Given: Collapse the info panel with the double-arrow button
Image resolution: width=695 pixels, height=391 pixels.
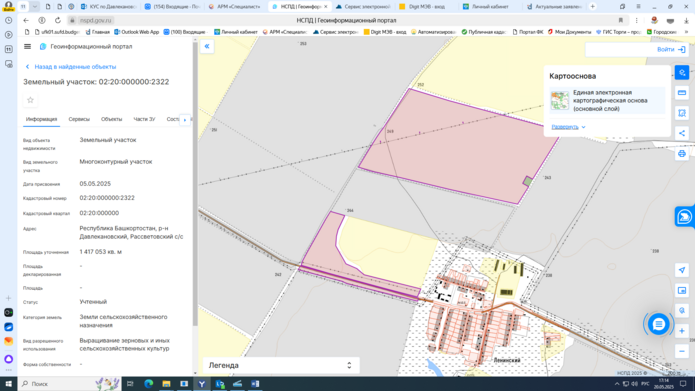Looking at the screenshot, I should click(x=207, y=46).
